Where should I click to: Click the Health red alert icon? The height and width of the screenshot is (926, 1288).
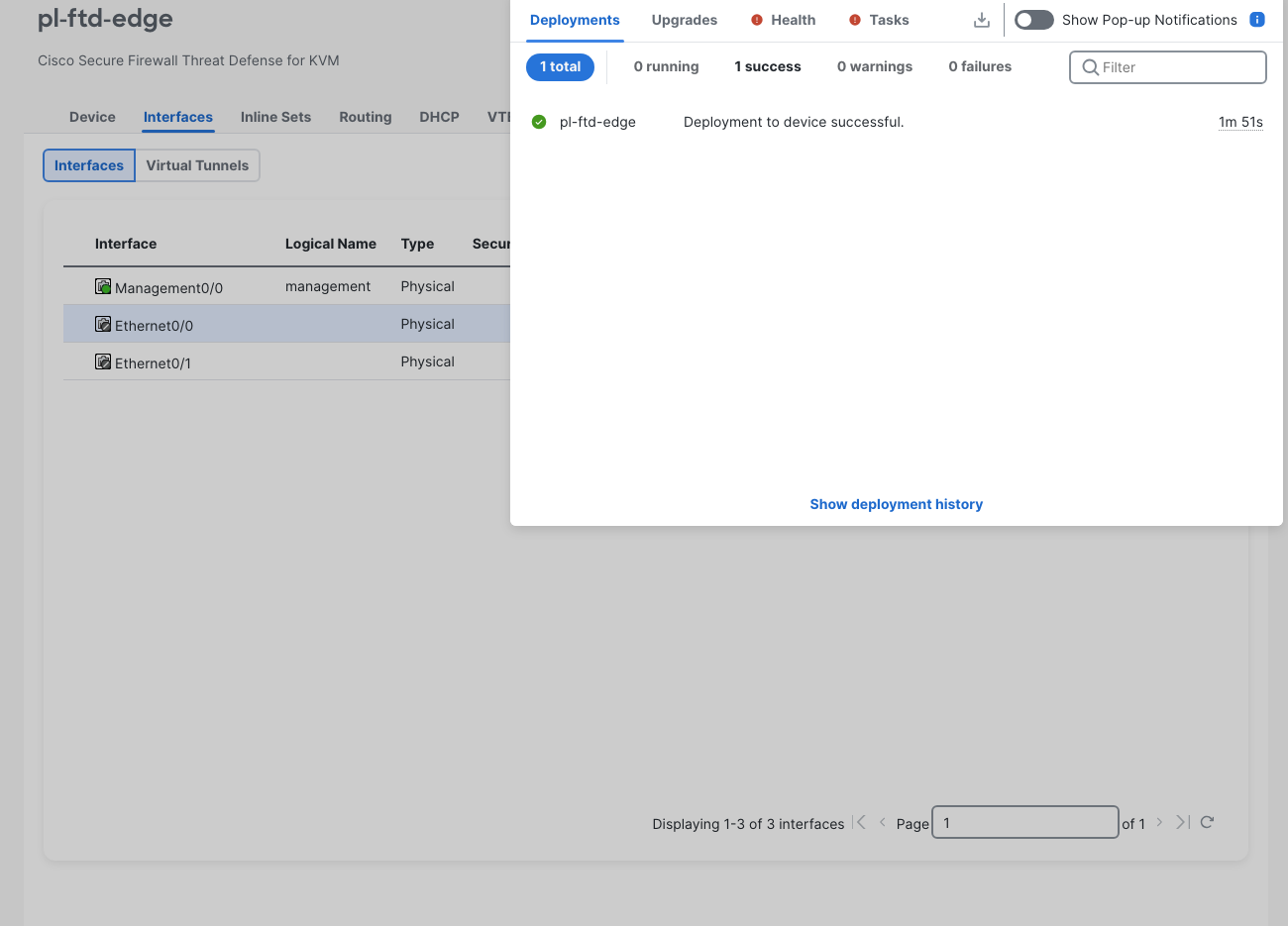tap(757, 20)
